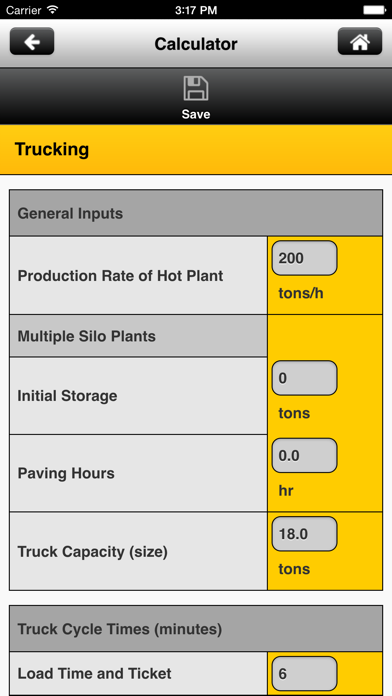Tap the Save label under the disk icon

pos(196,114)
